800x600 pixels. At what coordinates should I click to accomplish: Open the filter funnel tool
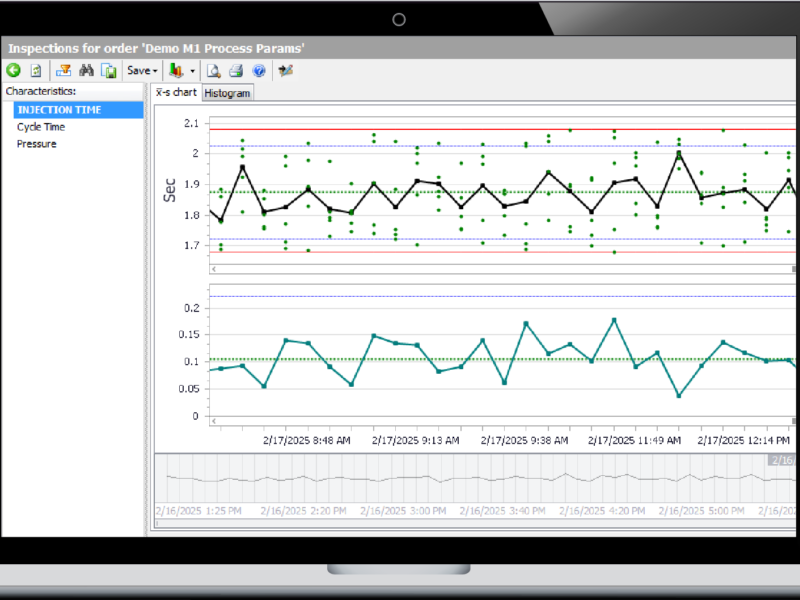pyautogui.click(x=64, y=70)
